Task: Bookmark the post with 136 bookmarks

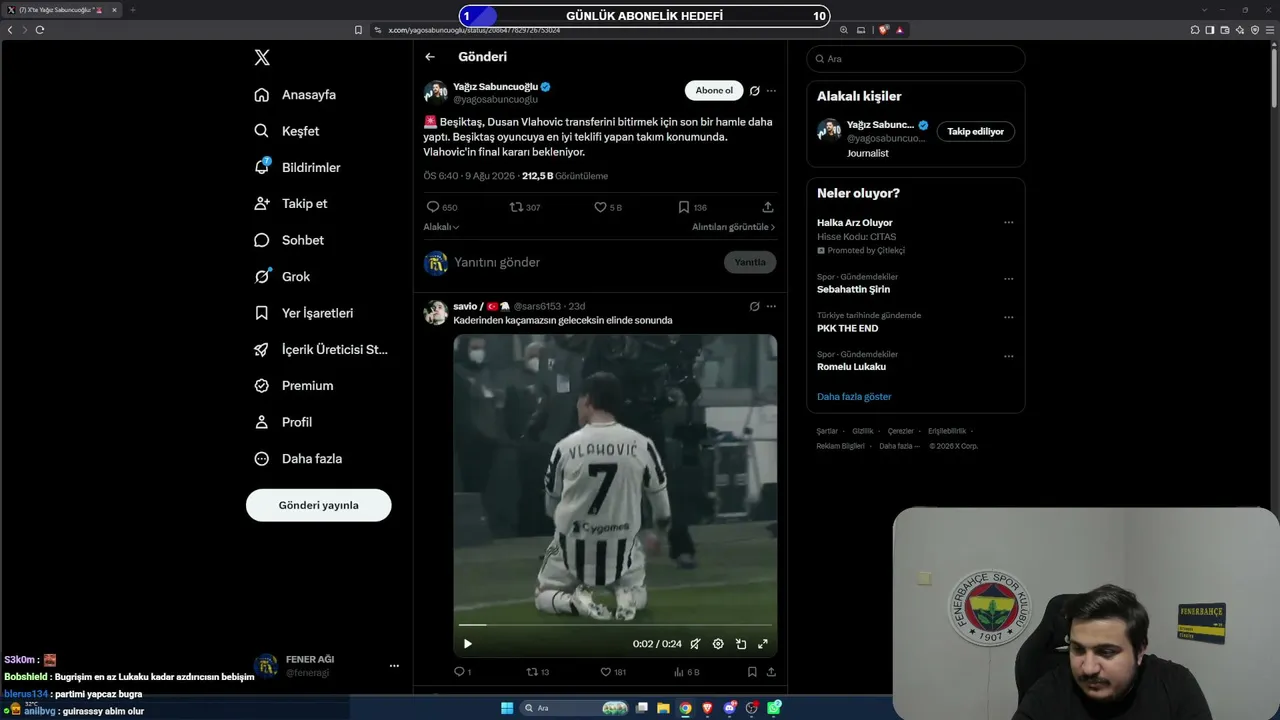Action: pyautogui.click(x=684, y=207)
